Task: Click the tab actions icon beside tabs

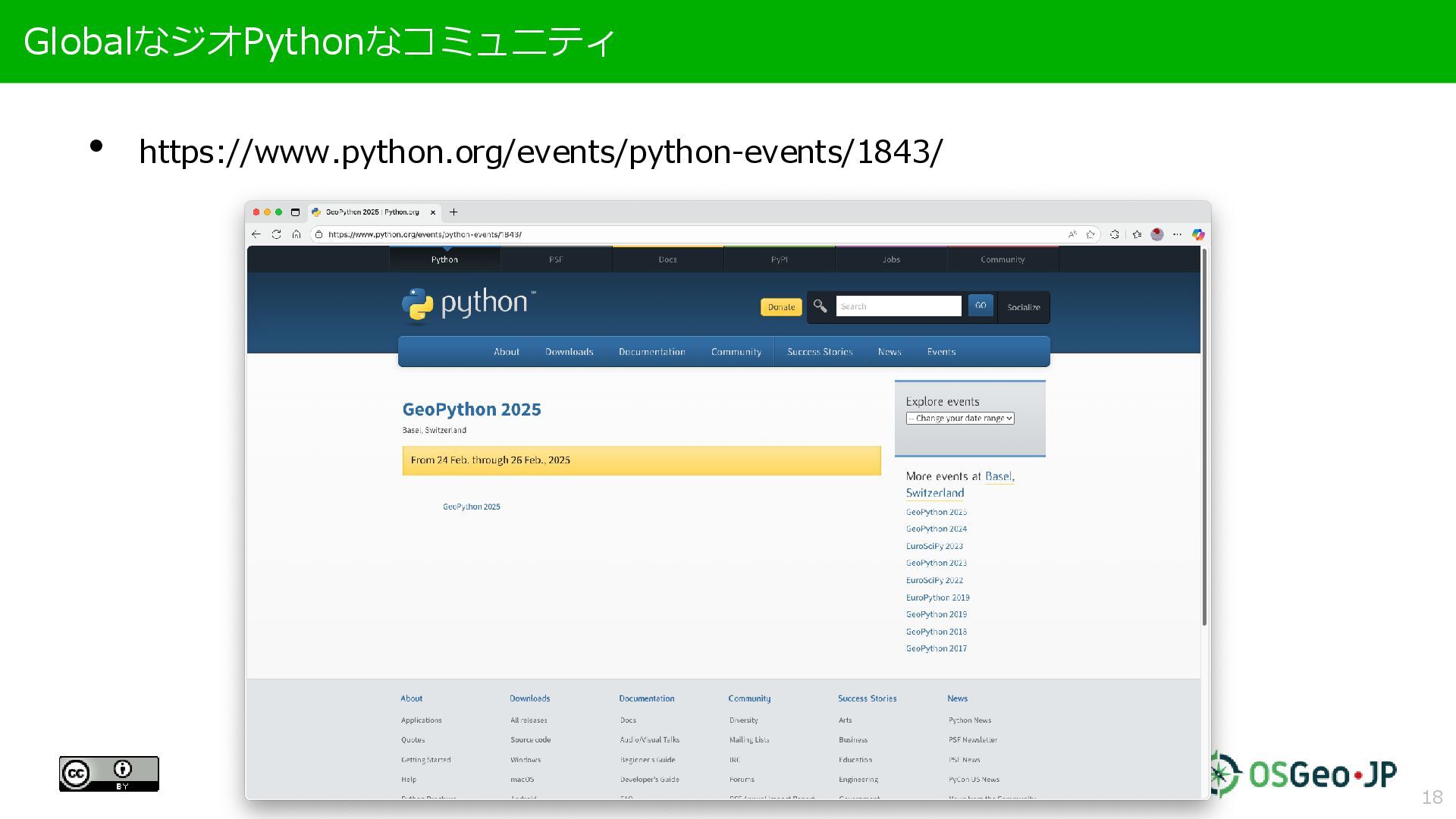Action: pyautogui.click(x=296, y=212)
